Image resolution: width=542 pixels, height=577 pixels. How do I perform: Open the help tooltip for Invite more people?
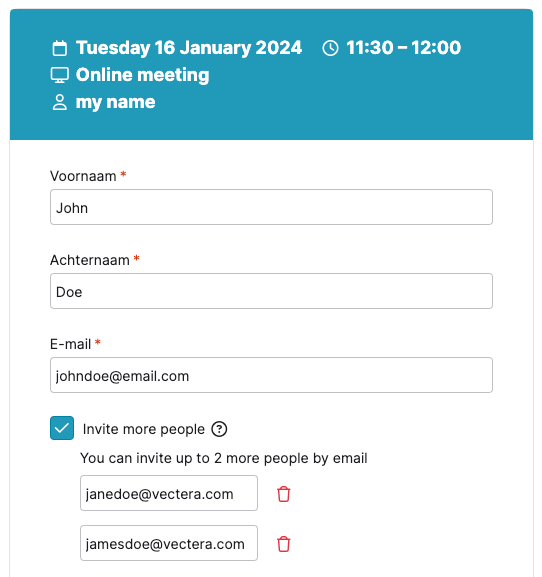[x=219, y=429]
